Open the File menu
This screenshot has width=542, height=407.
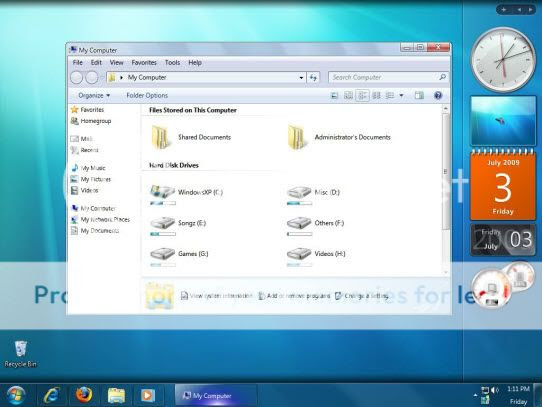click(x=77, y=63)
